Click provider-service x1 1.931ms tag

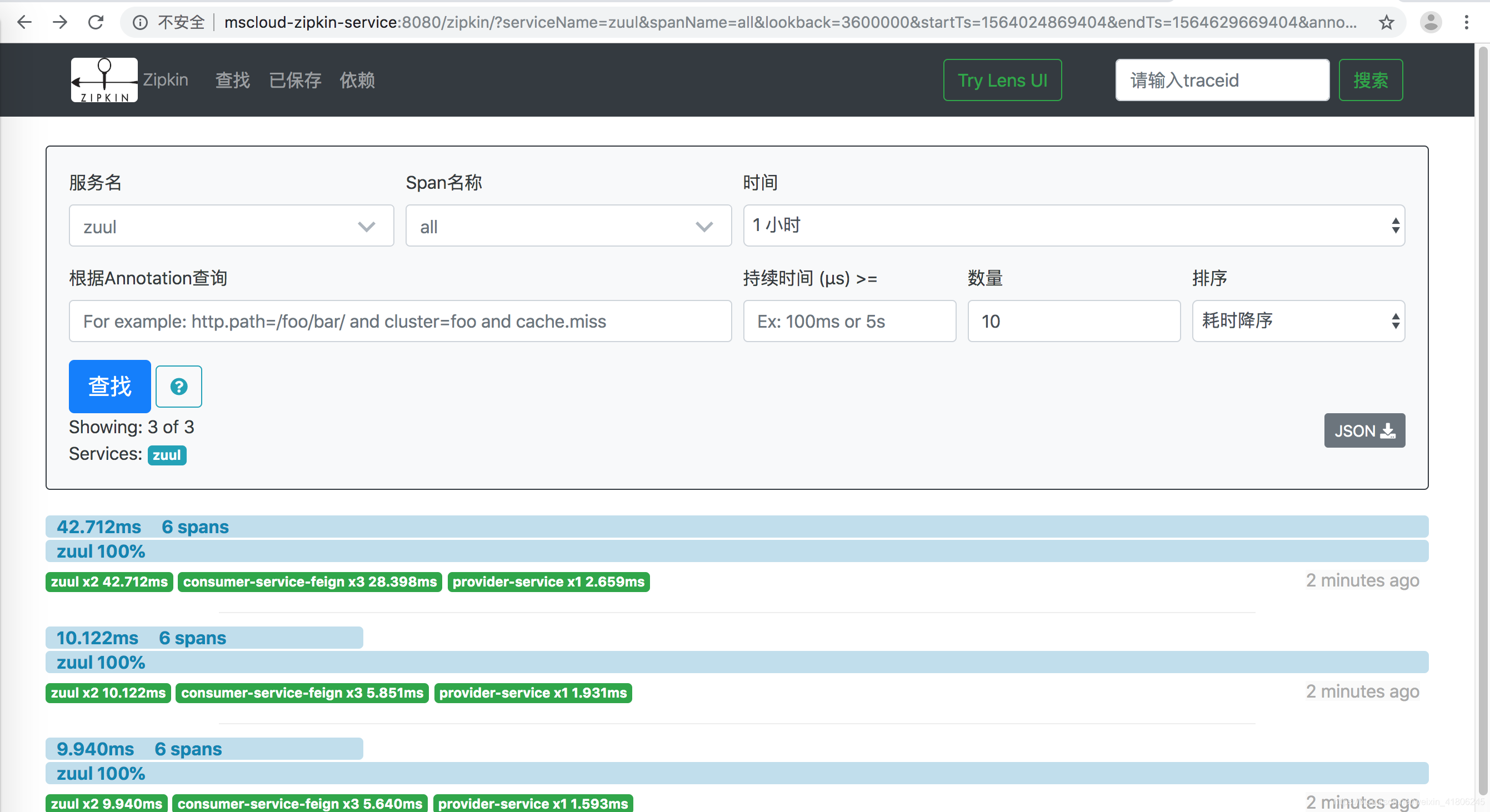[533, 693]
